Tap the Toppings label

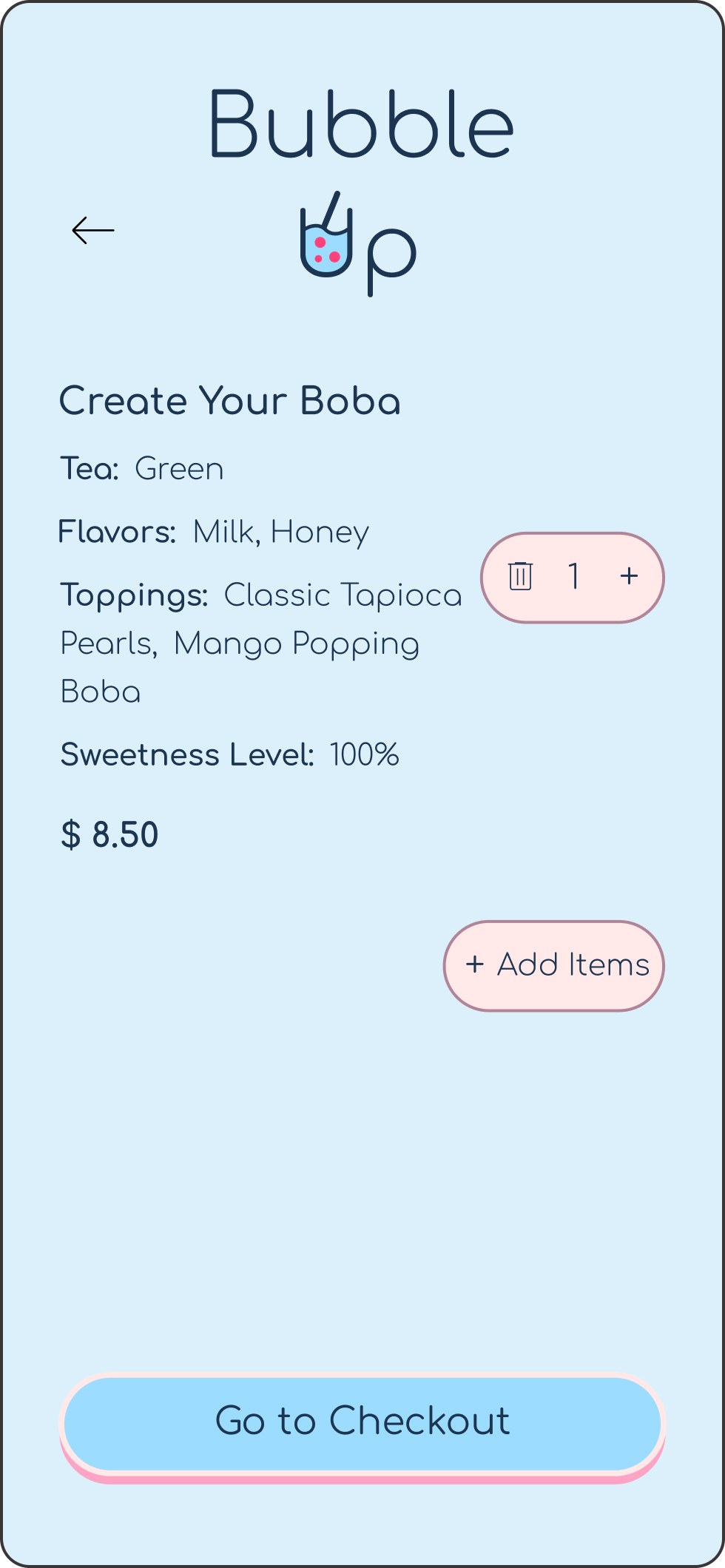134,596
